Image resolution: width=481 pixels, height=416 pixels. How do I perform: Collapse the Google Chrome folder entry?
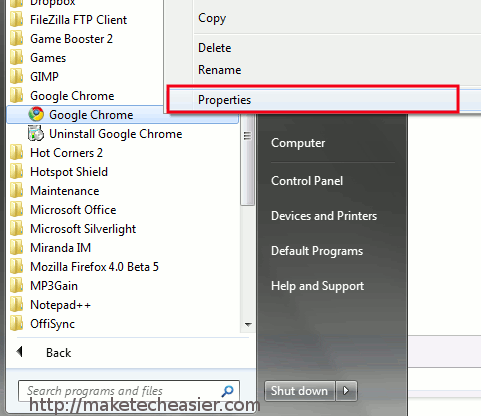[x=72, y=96]
